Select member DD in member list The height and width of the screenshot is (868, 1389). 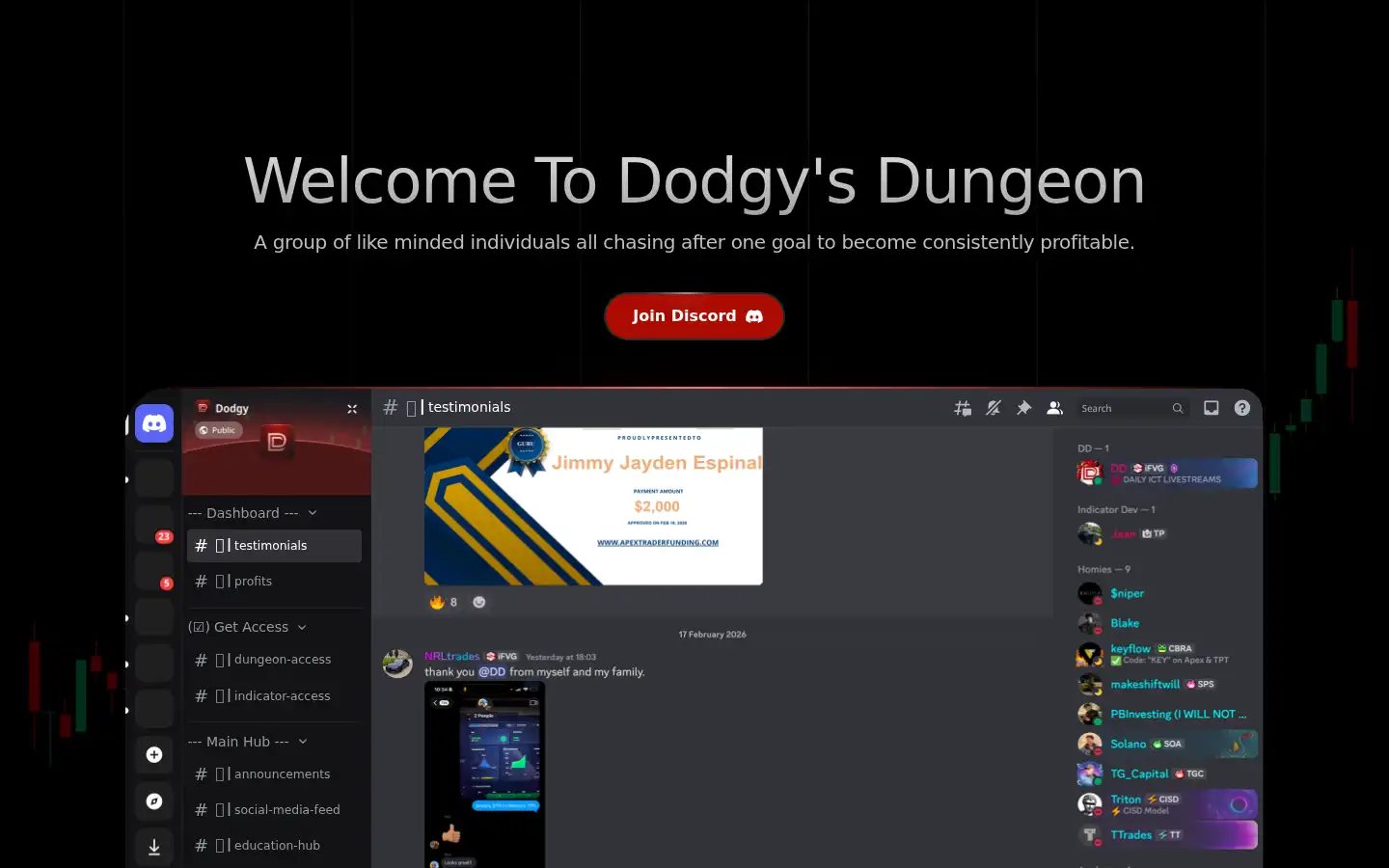[1166, 474]
